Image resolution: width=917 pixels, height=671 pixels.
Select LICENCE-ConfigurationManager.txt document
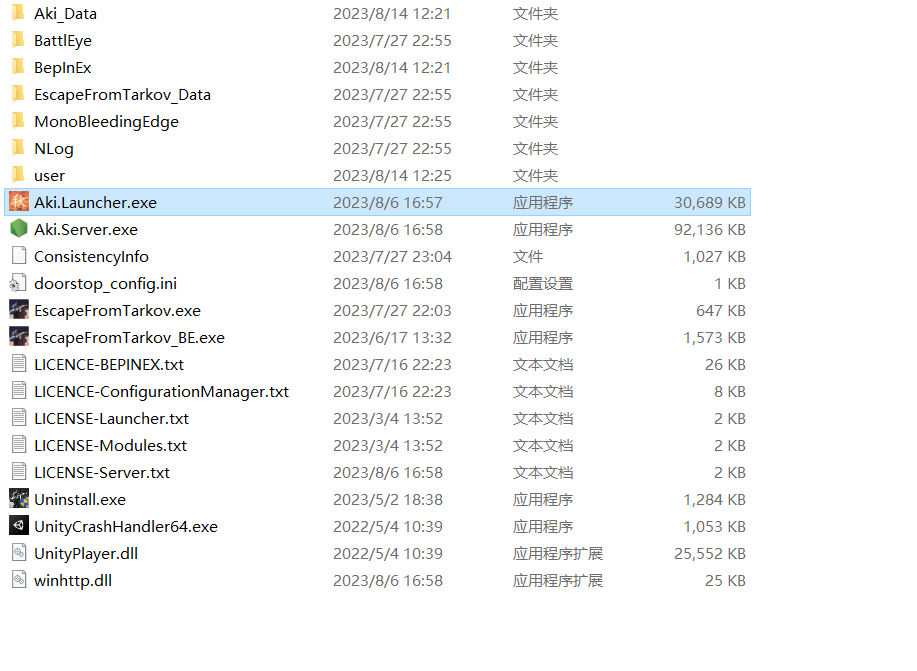[161, 391]
